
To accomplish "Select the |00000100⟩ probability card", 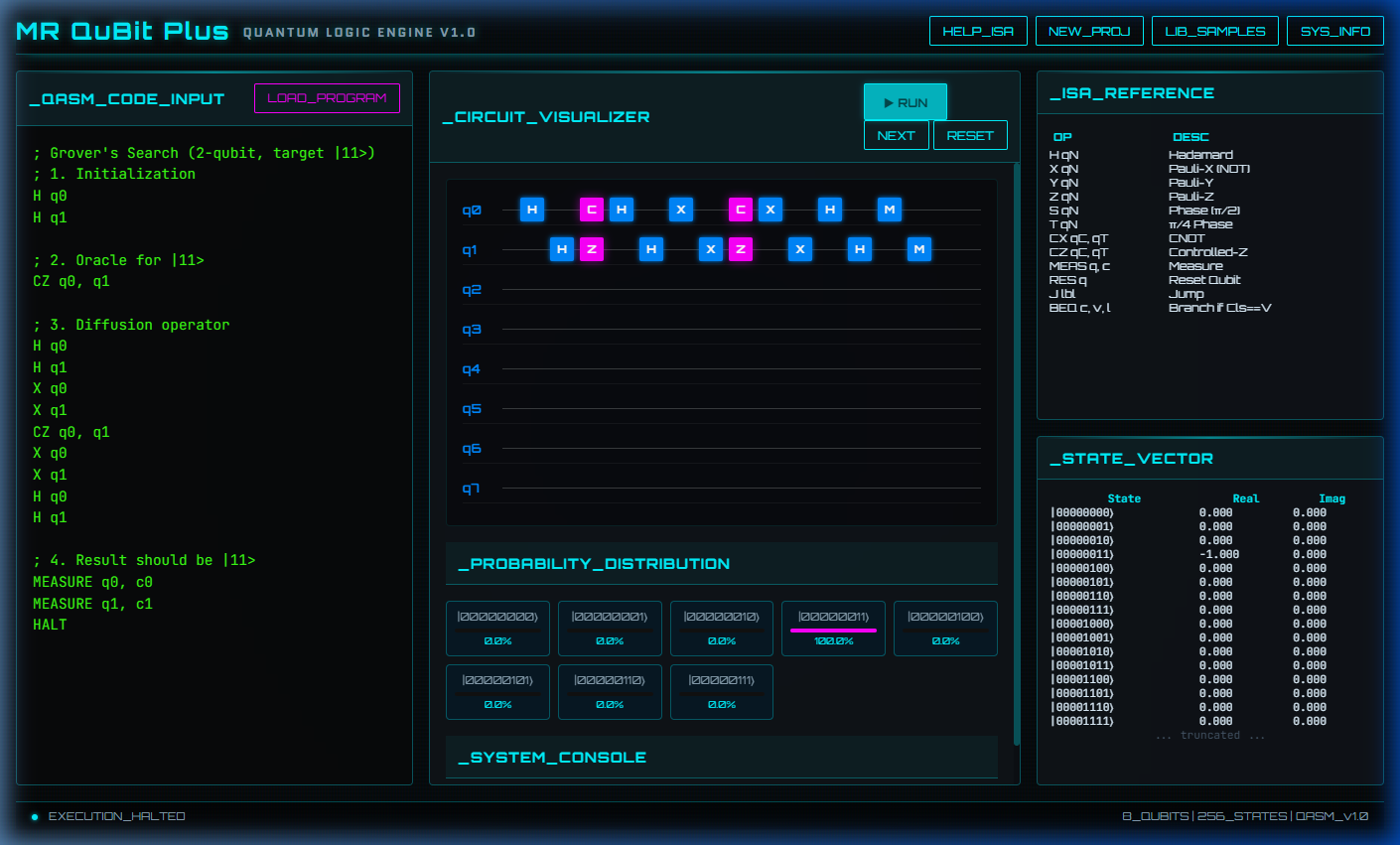I will pyautogui.click(x=946, y=629).
